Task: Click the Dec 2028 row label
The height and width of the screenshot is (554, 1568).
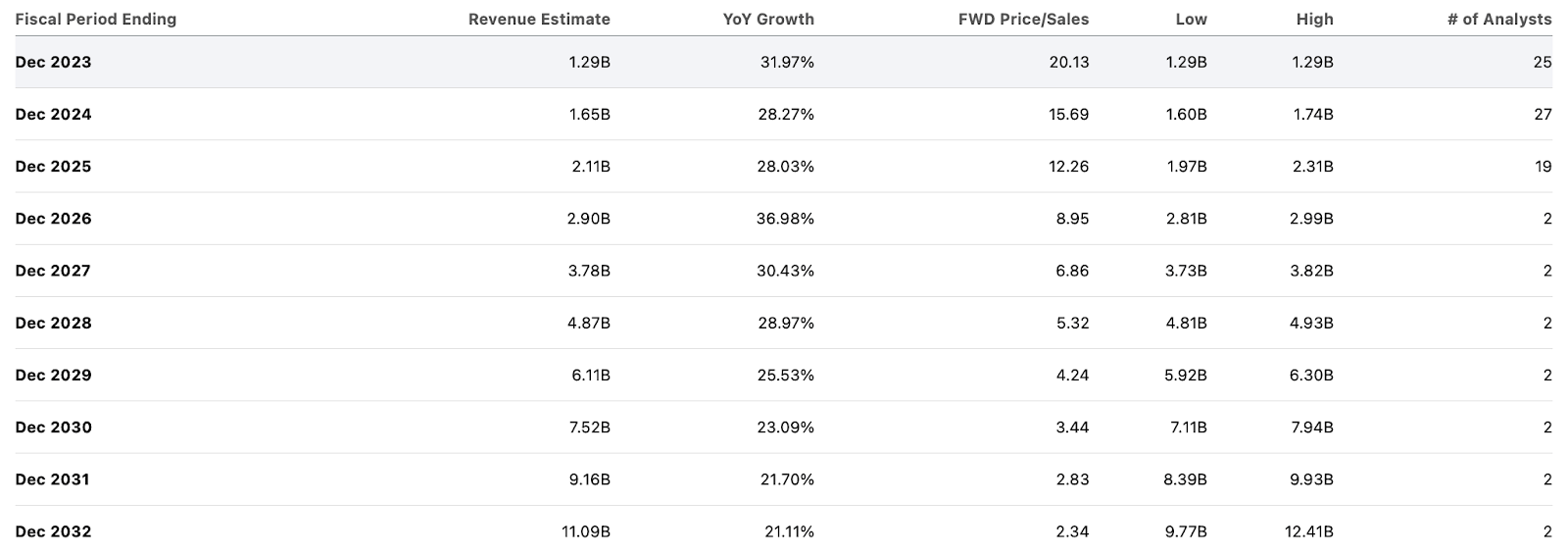Action: (x=53, y=323)
